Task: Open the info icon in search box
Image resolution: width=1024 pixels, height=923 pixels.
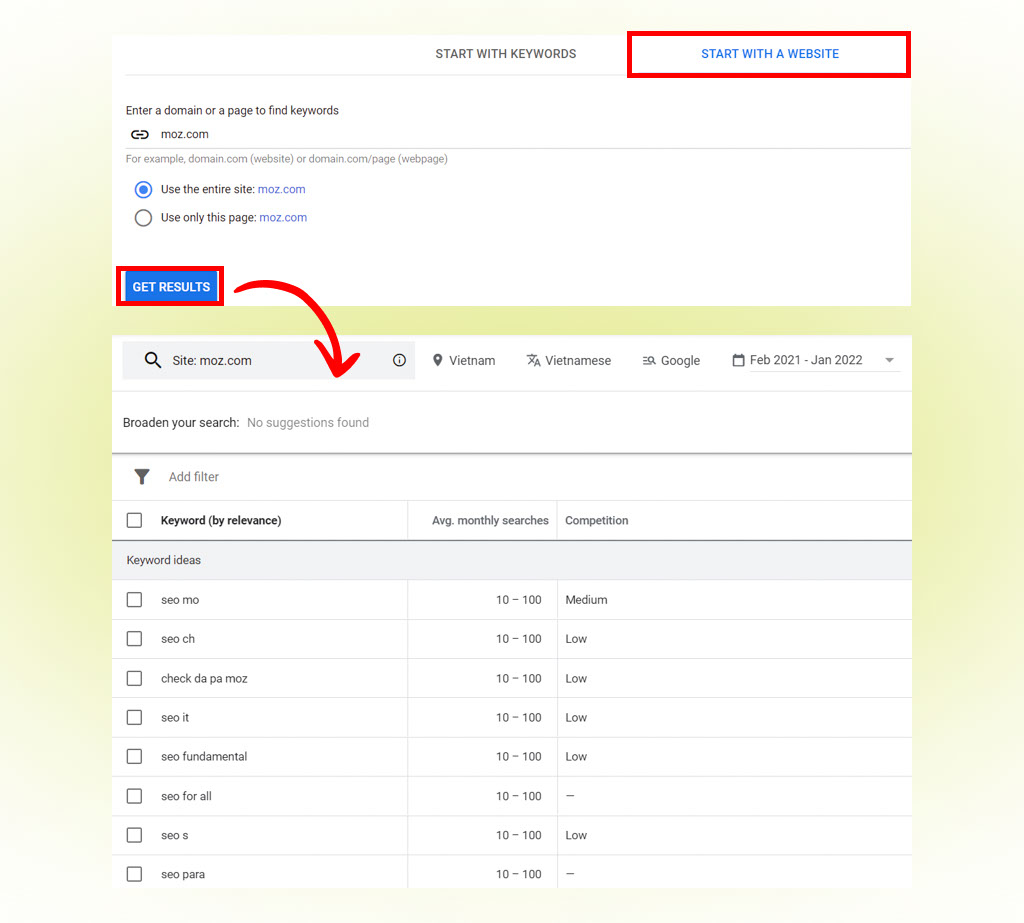Action: 399,360
